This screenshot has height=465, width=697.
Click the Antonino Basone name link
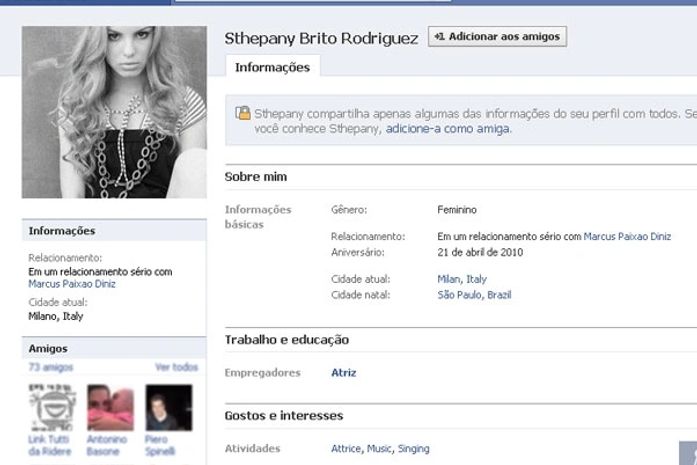point(107,445)
